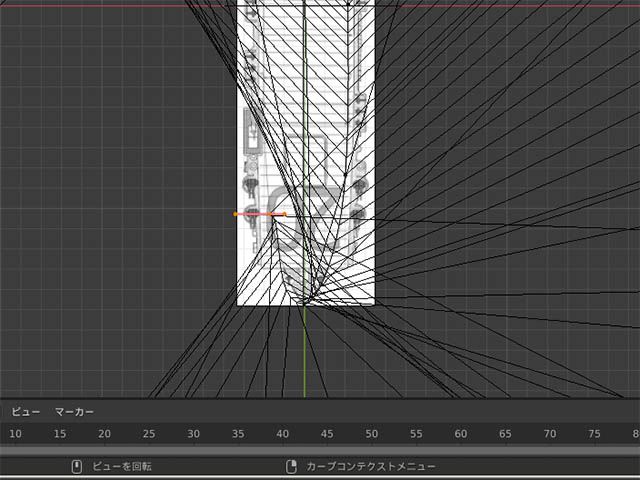Viewport: 640px width, 480px height.
Task: Jump to frame 75 on timeline
Action: click(x=594, y=434)
